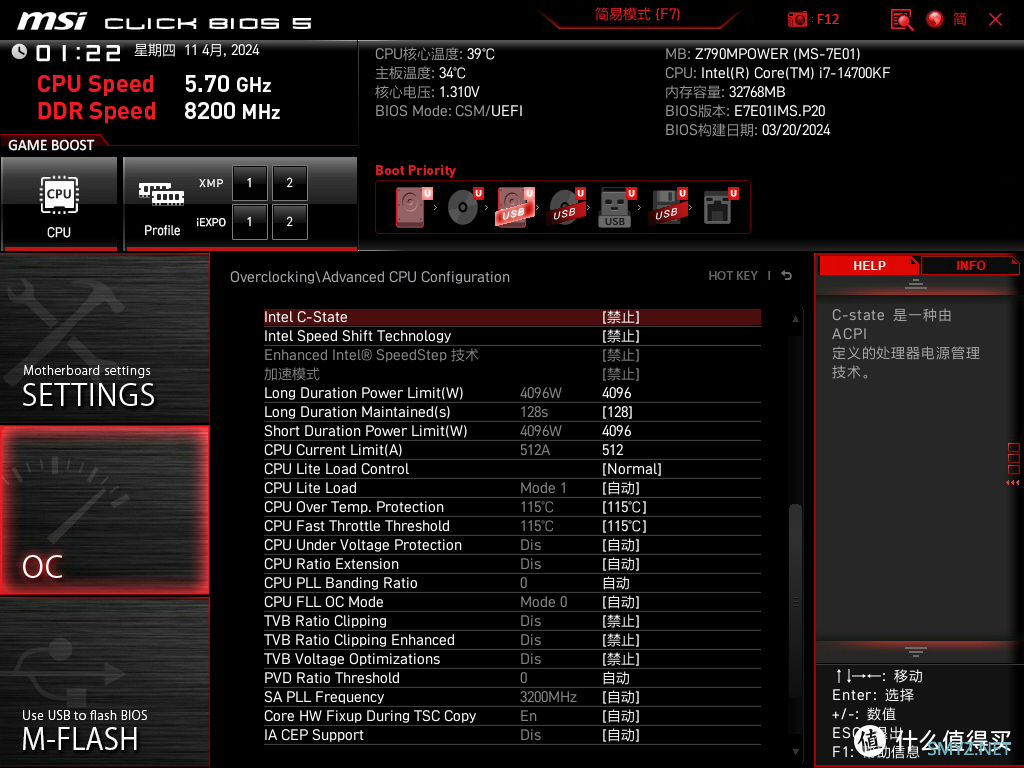Open the SETTINGS motherboard section
Image resolution: width=1024 pixels, height=768 pixels.
coord(104,339)
